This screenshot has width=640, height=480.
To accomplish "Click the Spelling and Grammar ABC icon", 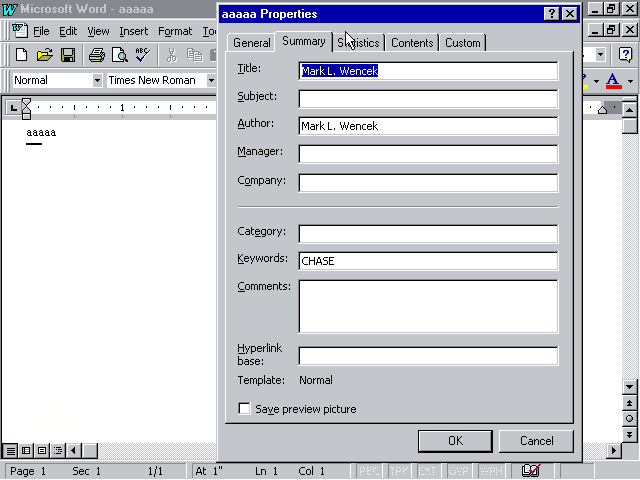I will click(x=142, y=55).
